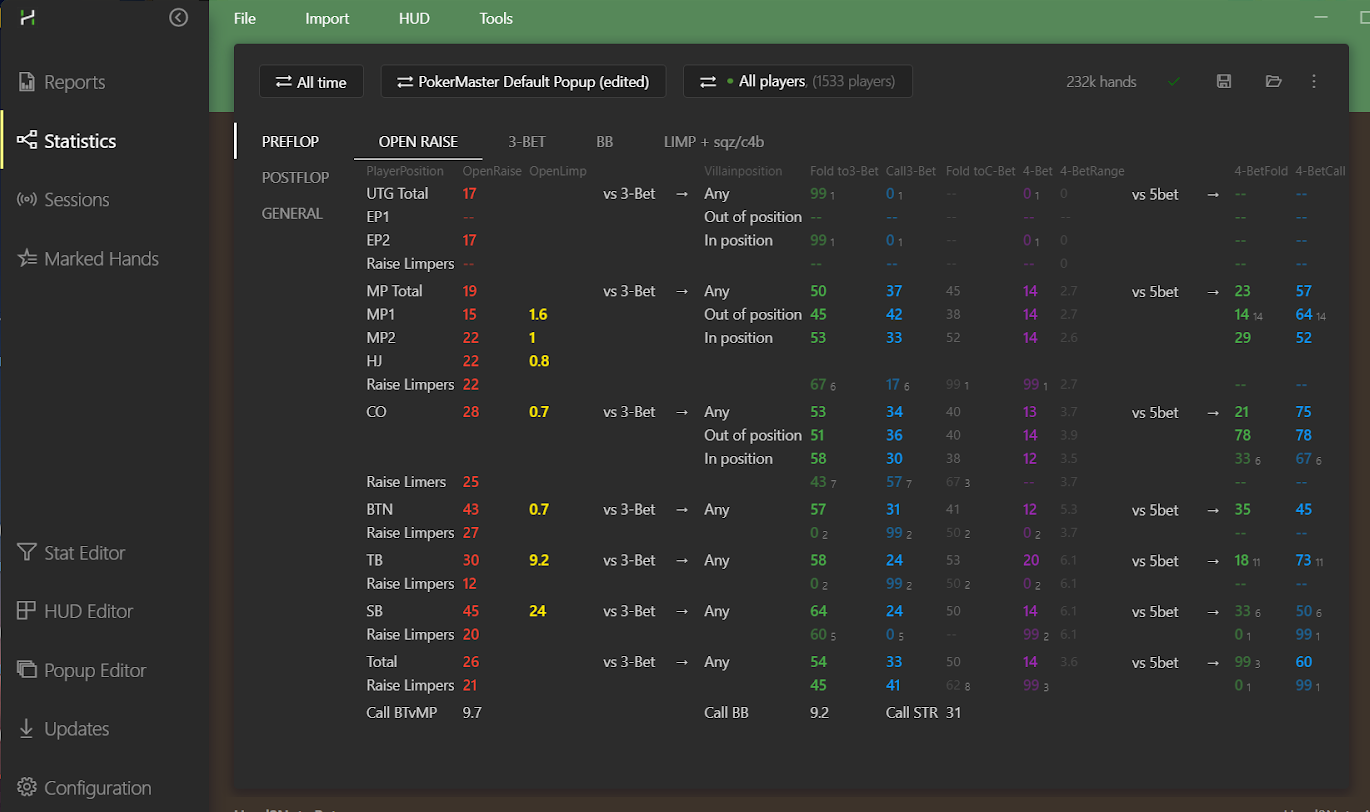Select the GENERAL section
The height and width of the screenshot is (812, 1370).
[292, 213]
